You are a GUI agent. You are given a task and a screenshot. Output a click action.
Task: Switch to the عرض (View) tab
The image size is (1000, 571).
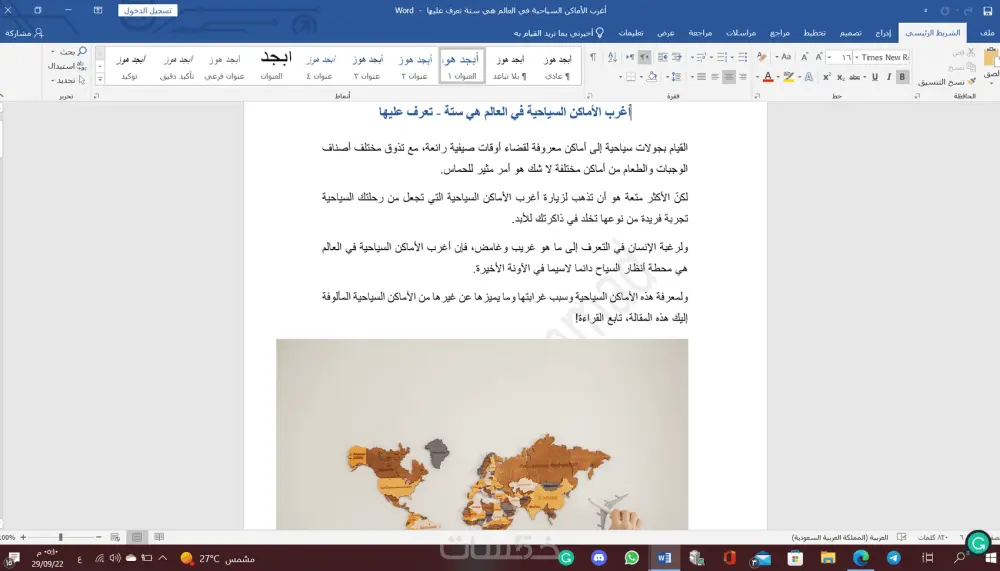pos(666,33)
